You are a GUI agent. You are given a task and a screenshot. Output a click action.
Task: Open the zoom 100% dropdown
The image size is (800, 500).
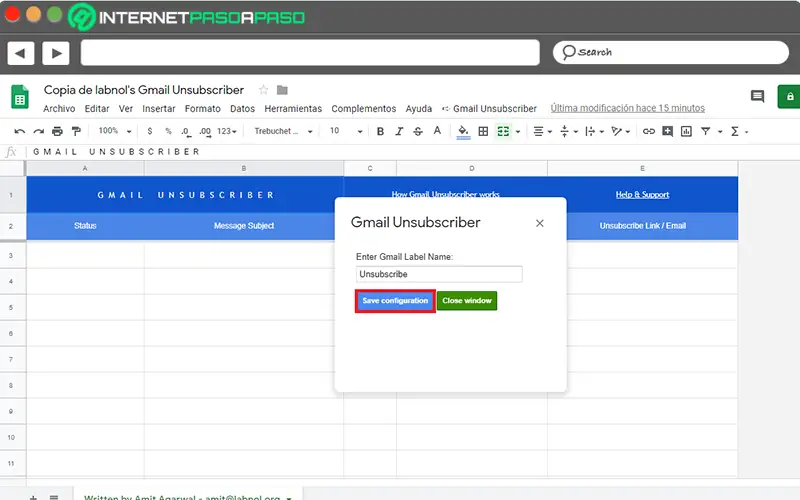pyautogui.click(x=115, y=131)
